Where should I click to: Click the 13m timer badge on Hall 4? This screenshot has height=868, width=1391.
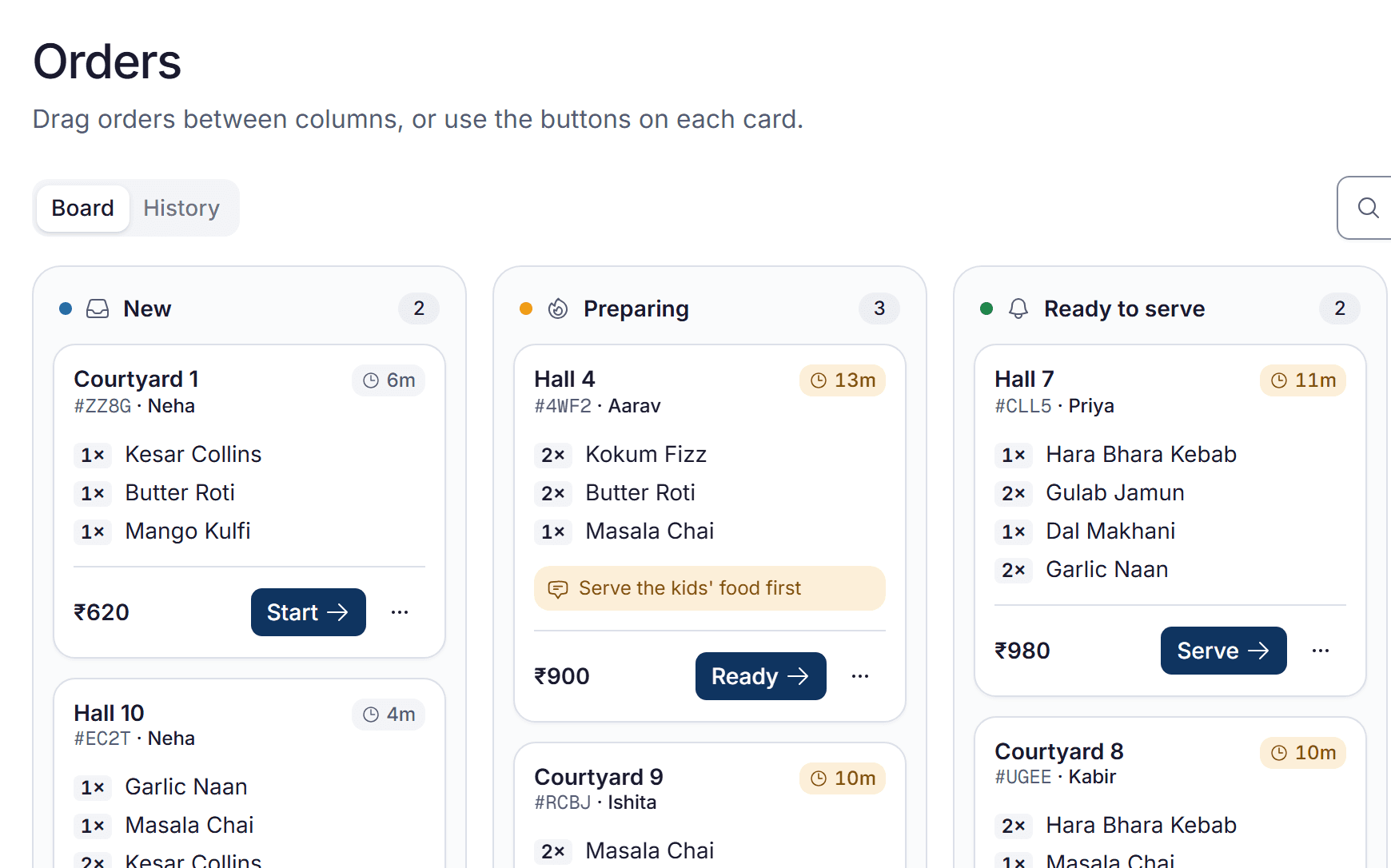click(843, 380)
